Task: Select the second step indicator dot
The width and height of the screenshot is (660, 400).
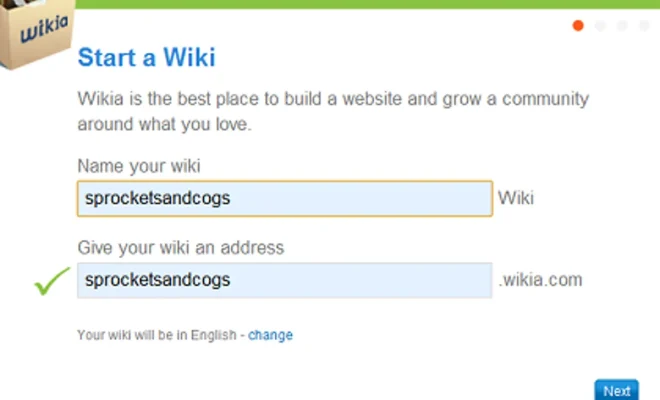Action: click(x=600, y=26)
